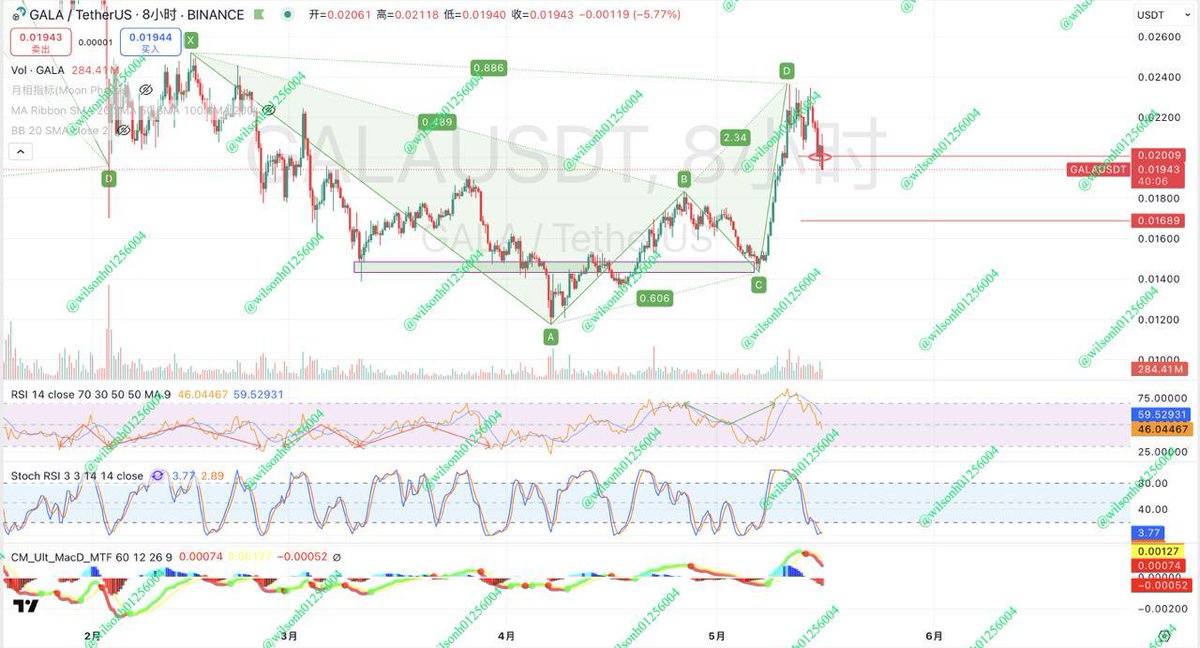Click the ∅ icon beside MacD values
1200x648 pixels.
(x=336, y=557)
